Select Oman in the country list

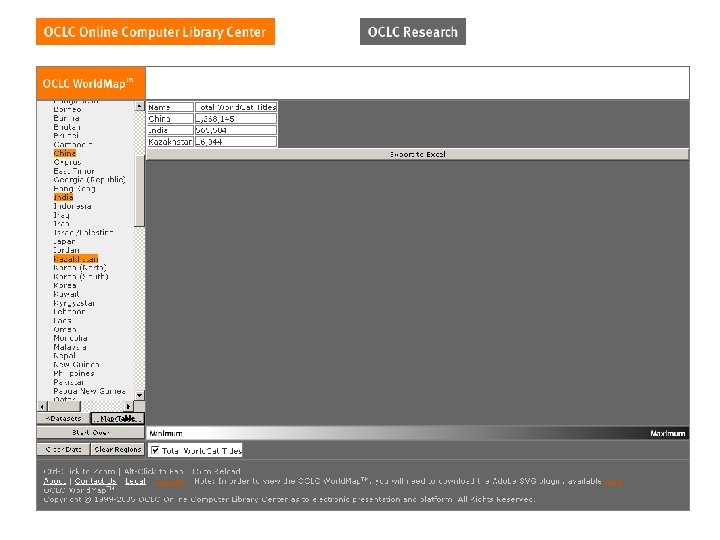click(x=65, y=329)
